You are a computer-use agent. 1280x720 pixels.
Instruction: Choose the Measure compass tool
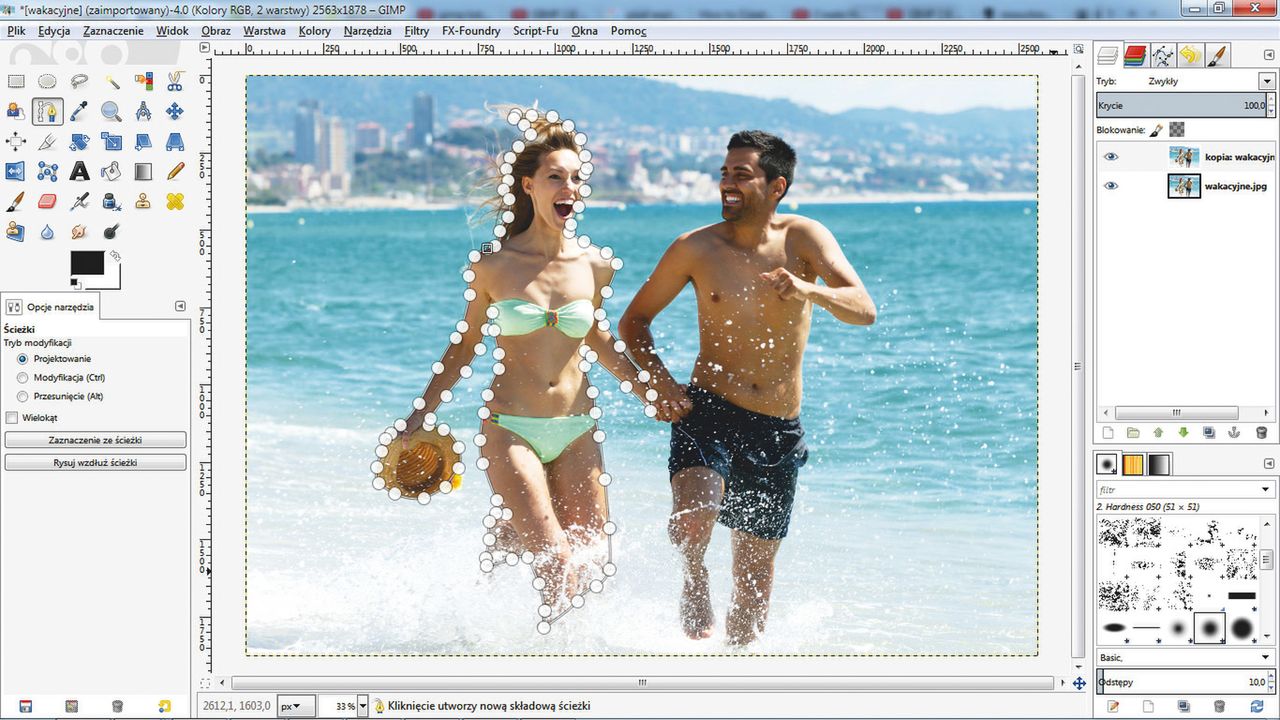point(143,111)
